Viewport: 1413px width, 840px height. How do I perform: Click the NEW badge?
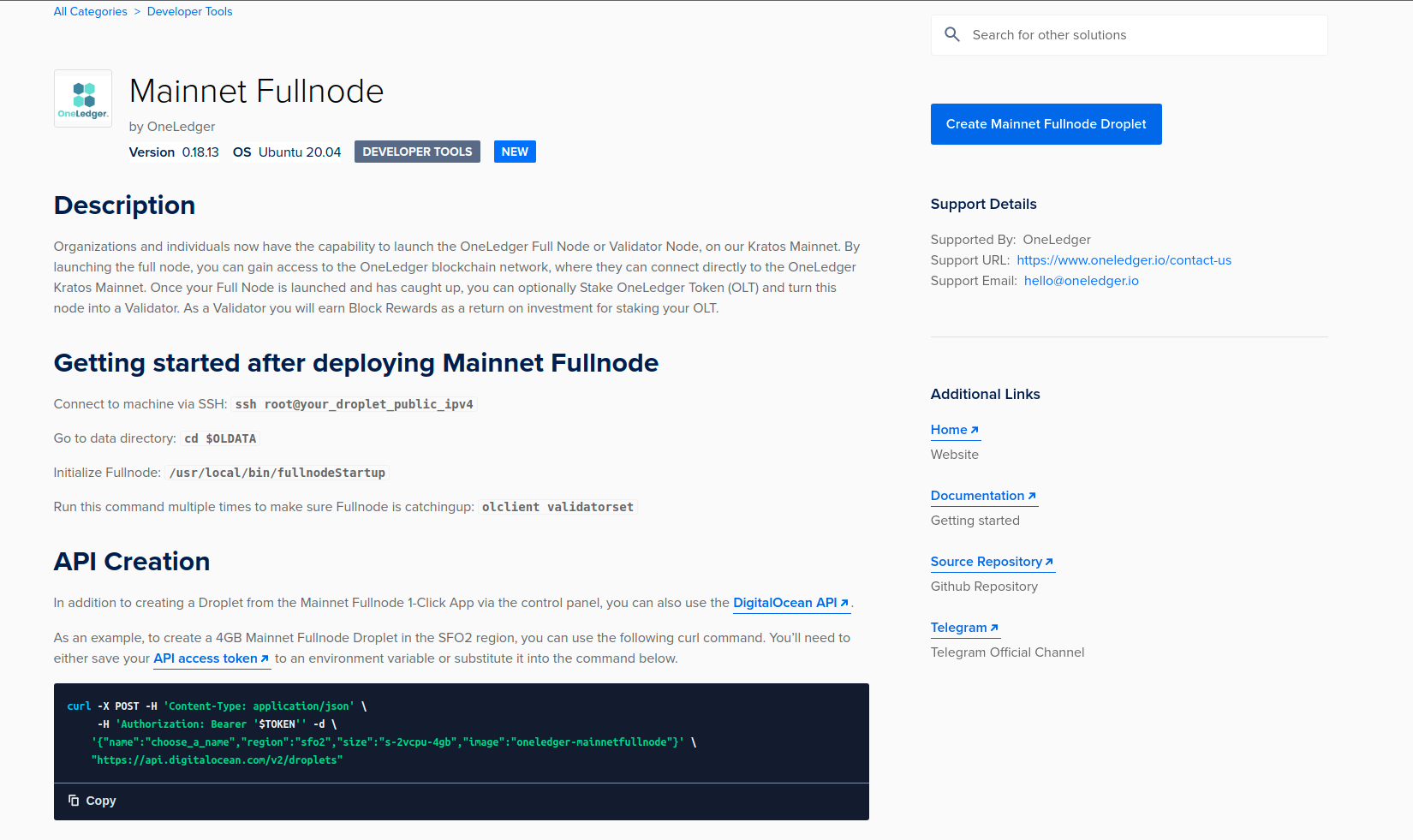coord(515,152)
